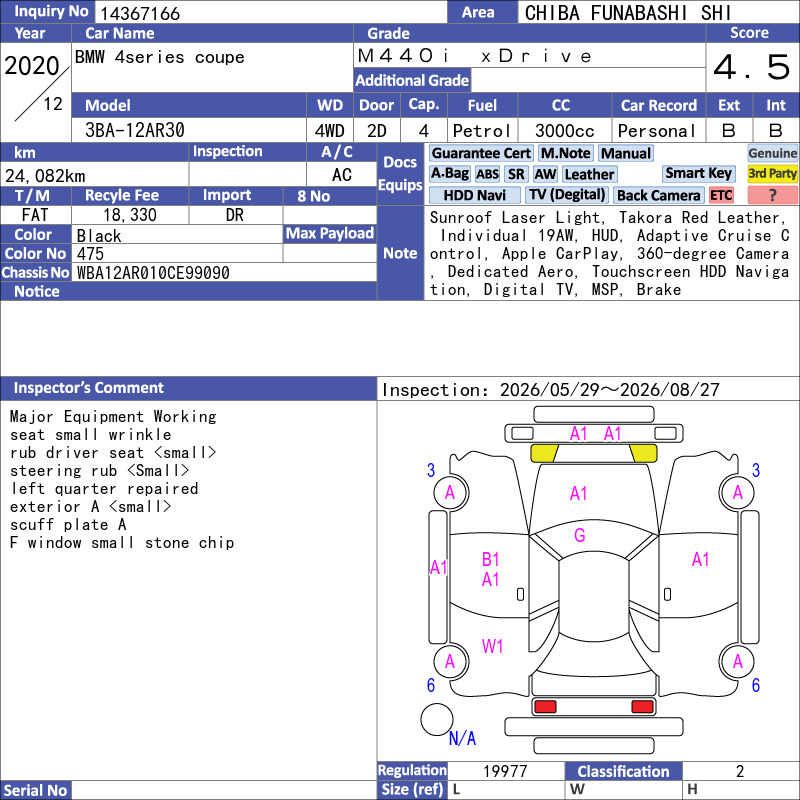Click the red question mark badge

click(772, 195)
